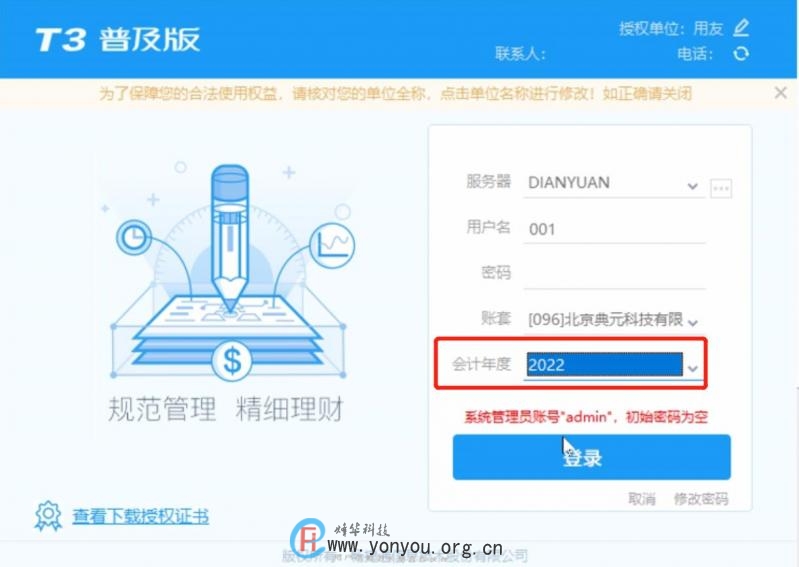This screenshot has height=567, width=799.
Task: Click the 授权单位 用友 unit name
Action: [708, 29]
